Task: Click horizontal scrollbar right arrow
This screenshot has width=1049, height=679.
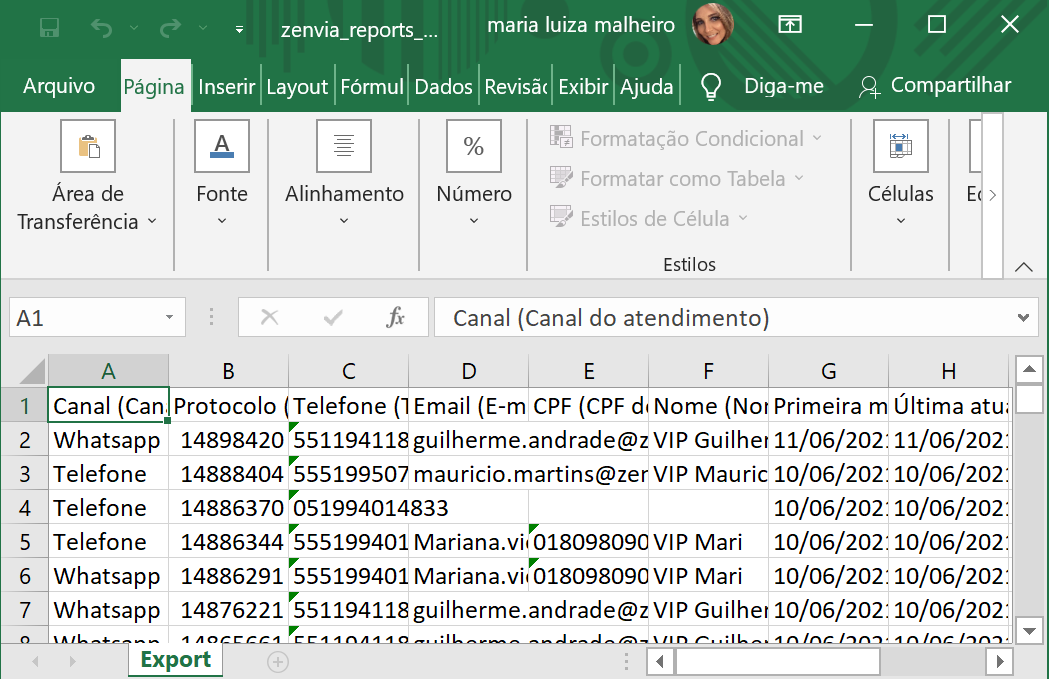Action: [x=999, y=662]
